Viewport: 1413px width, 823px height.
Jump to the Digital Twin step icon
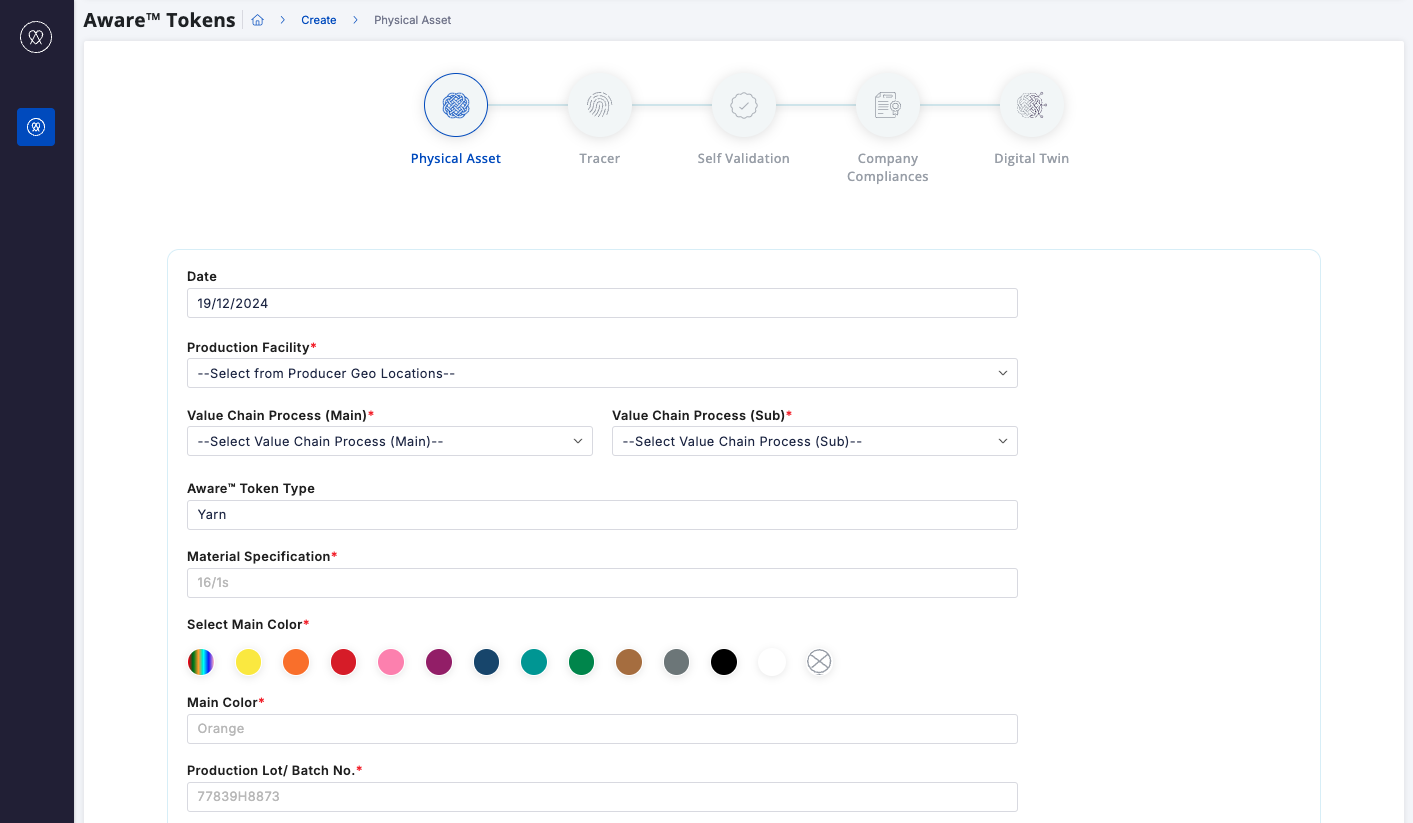point(1031,105)
